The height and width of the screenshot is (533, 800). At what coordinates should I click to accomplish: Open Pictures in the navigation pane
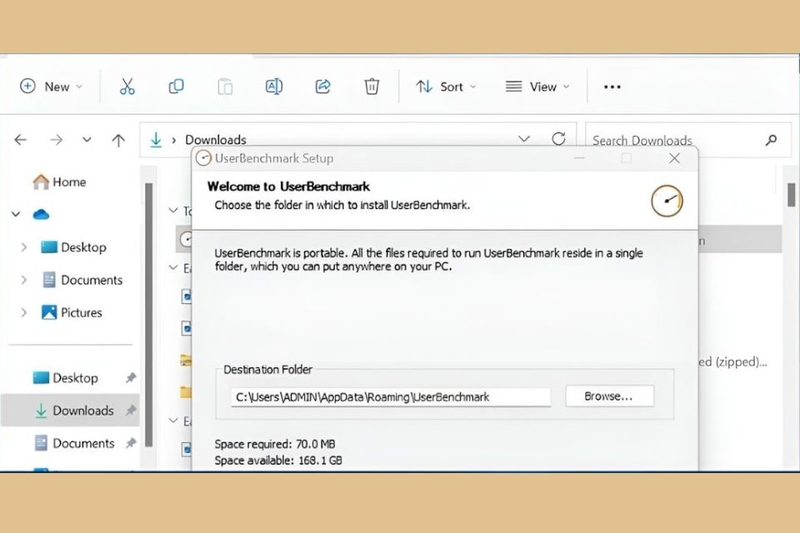point(71,313)
